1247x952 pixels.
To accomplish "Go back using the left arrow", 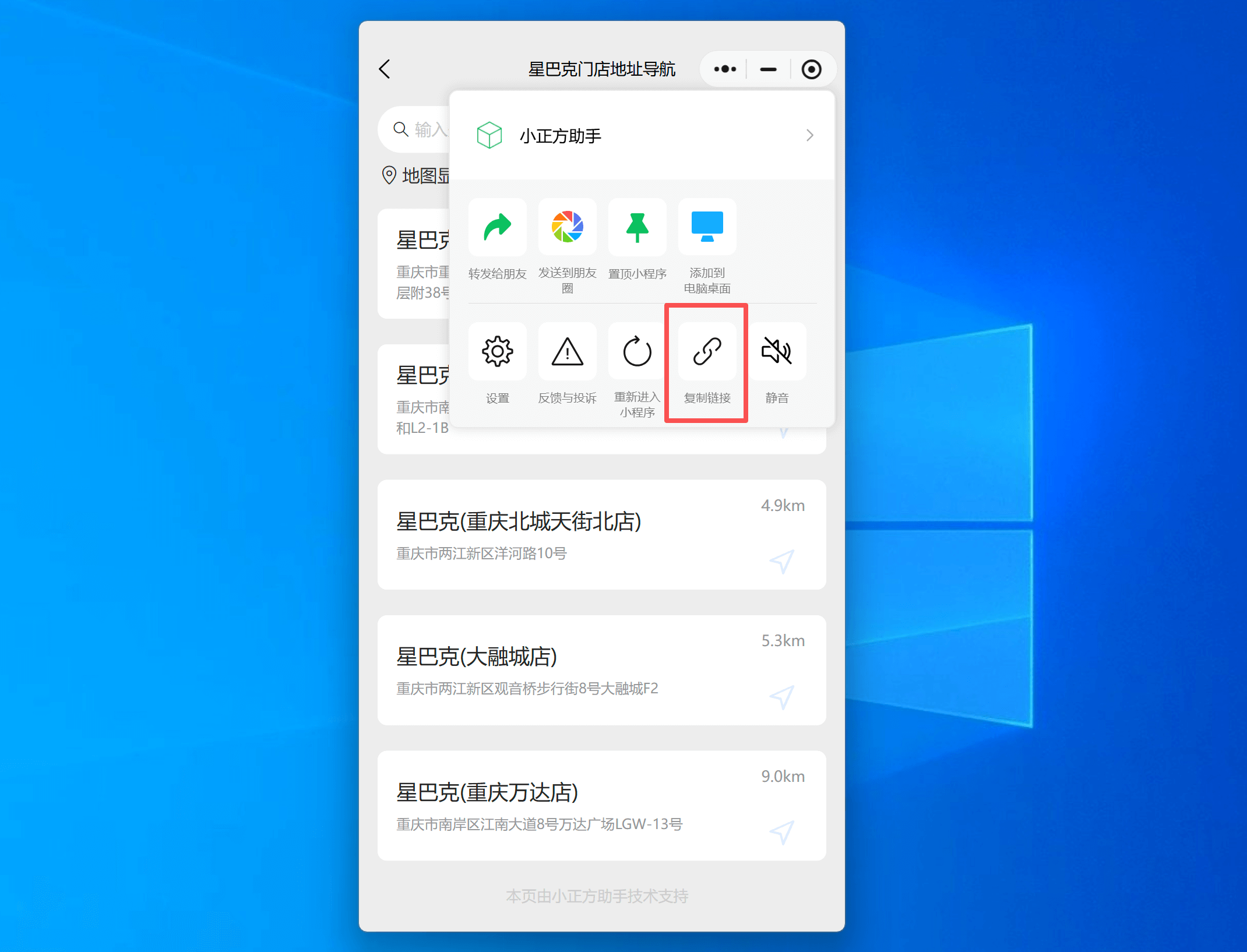I will [x=385, y=69].
